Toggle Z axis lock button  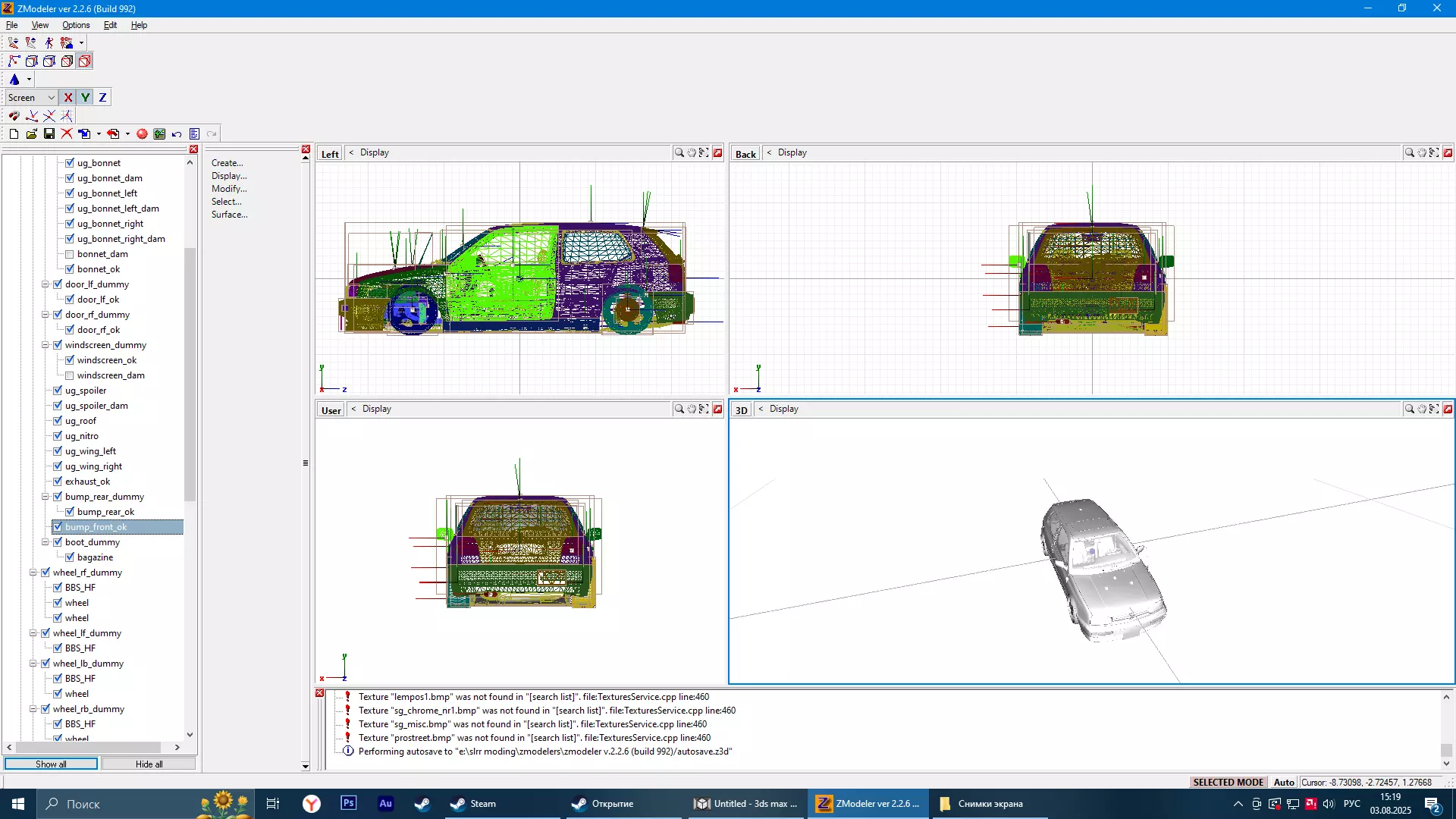(x=102, y=98)
